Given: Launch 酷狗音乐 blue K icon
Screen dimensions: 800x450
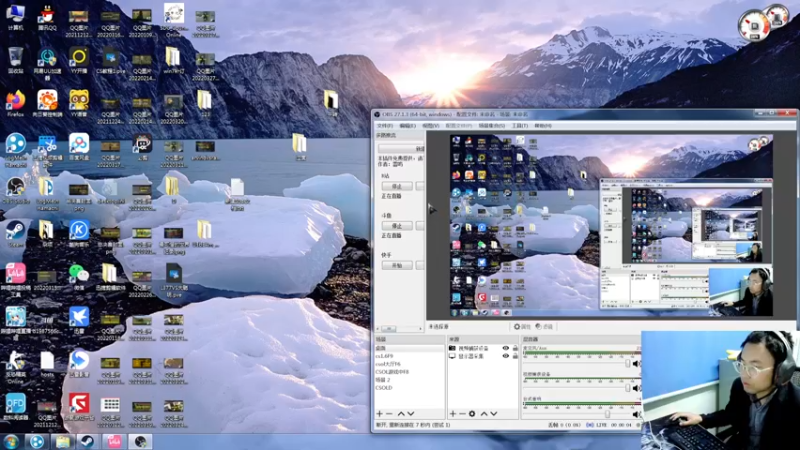Looking at the screenshot, I should pyautogui.click(x=79, y=234).
